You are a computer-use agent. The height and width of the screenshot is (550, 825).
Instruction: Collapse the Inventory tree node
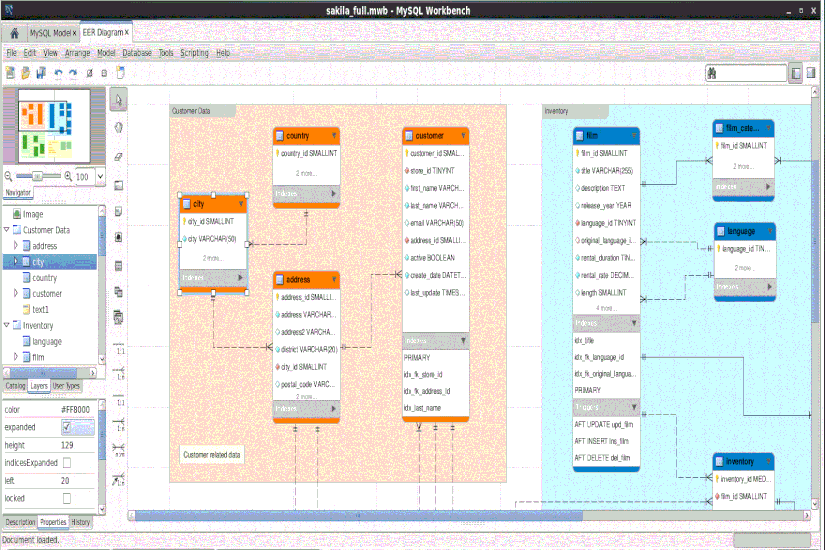coord(7,325)
